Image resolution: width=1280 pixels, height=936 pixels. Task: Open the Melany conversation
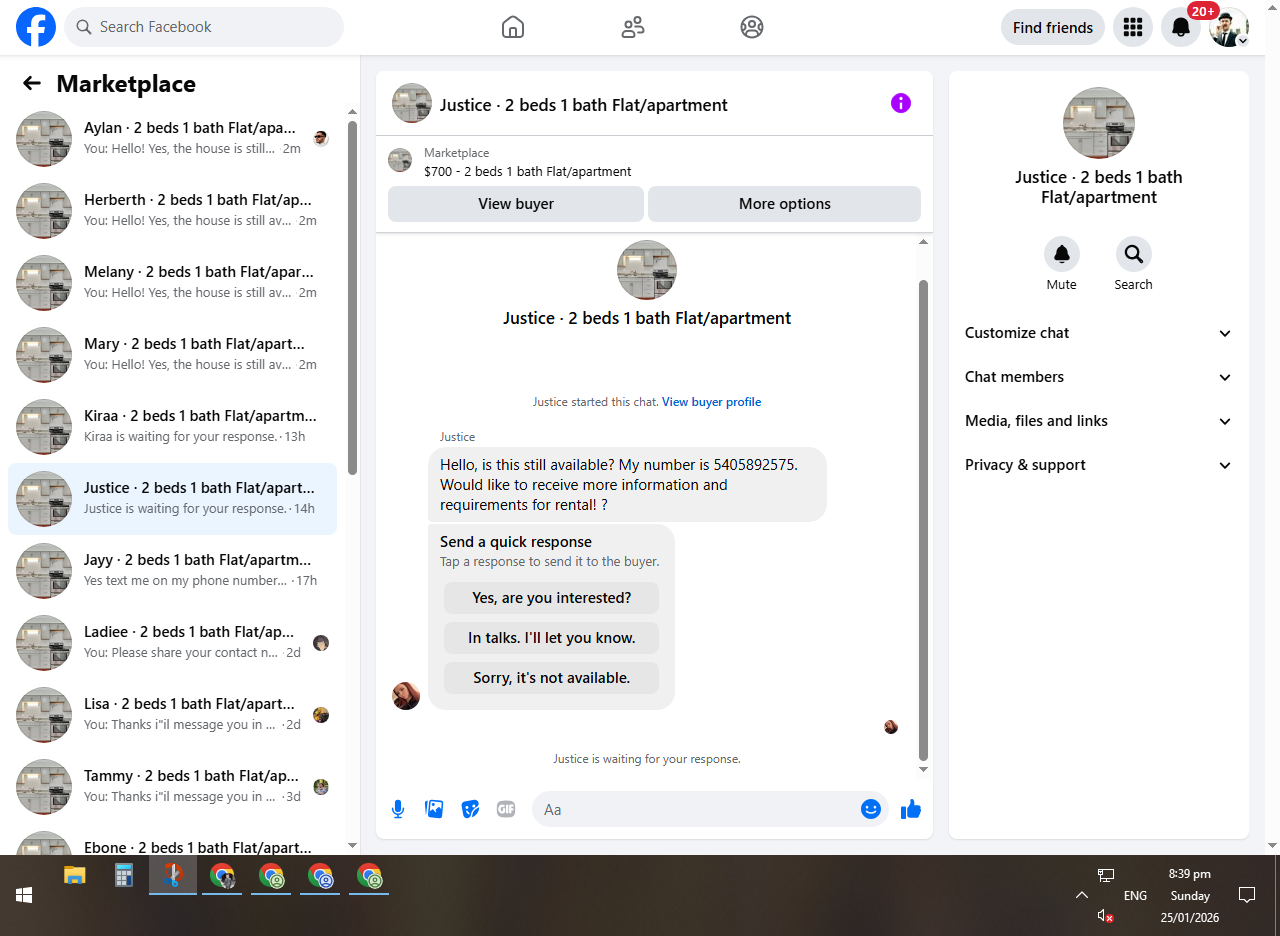(172, 283)
